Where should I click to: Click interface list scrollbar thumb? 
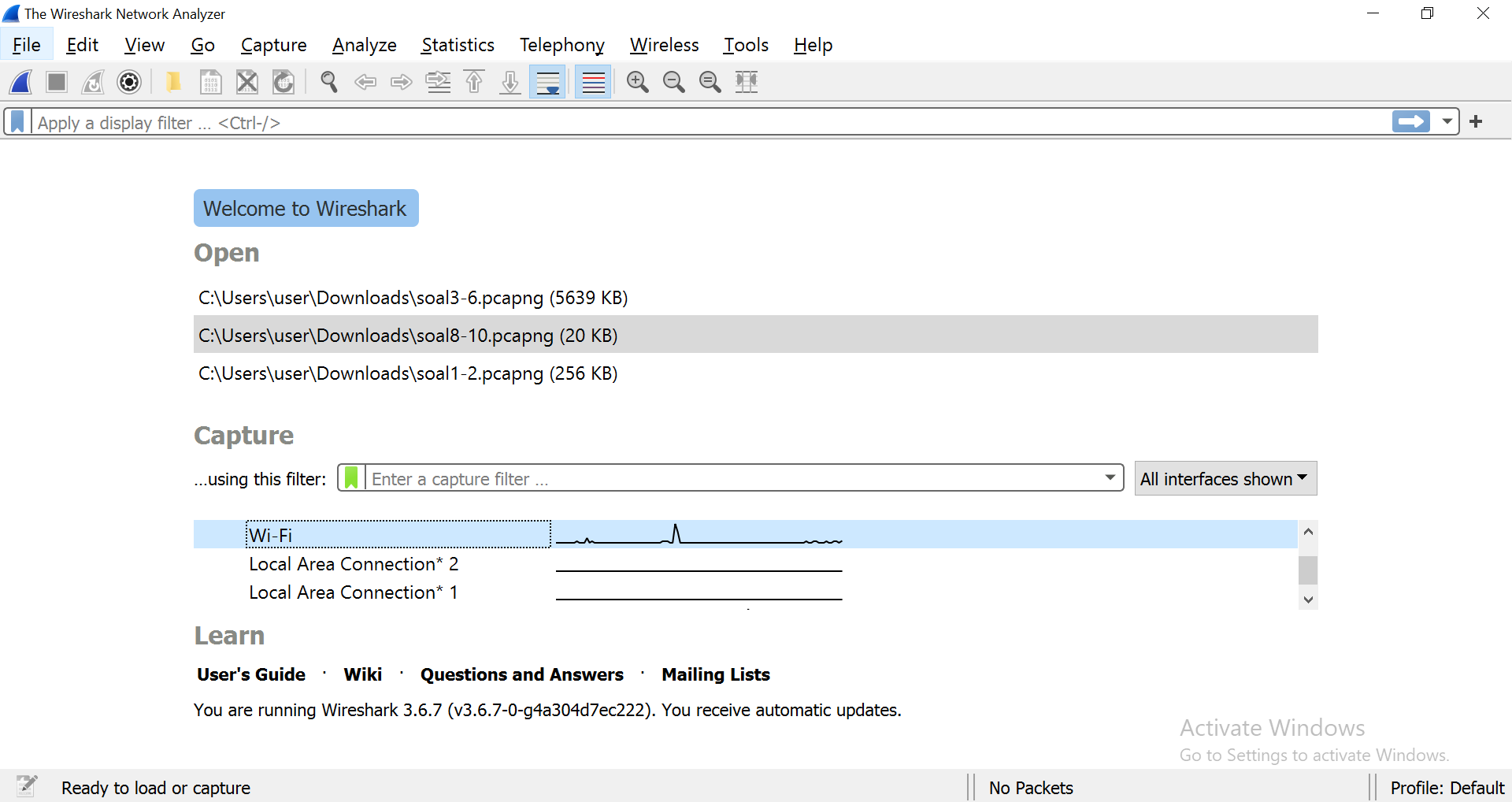[1307, 570]
